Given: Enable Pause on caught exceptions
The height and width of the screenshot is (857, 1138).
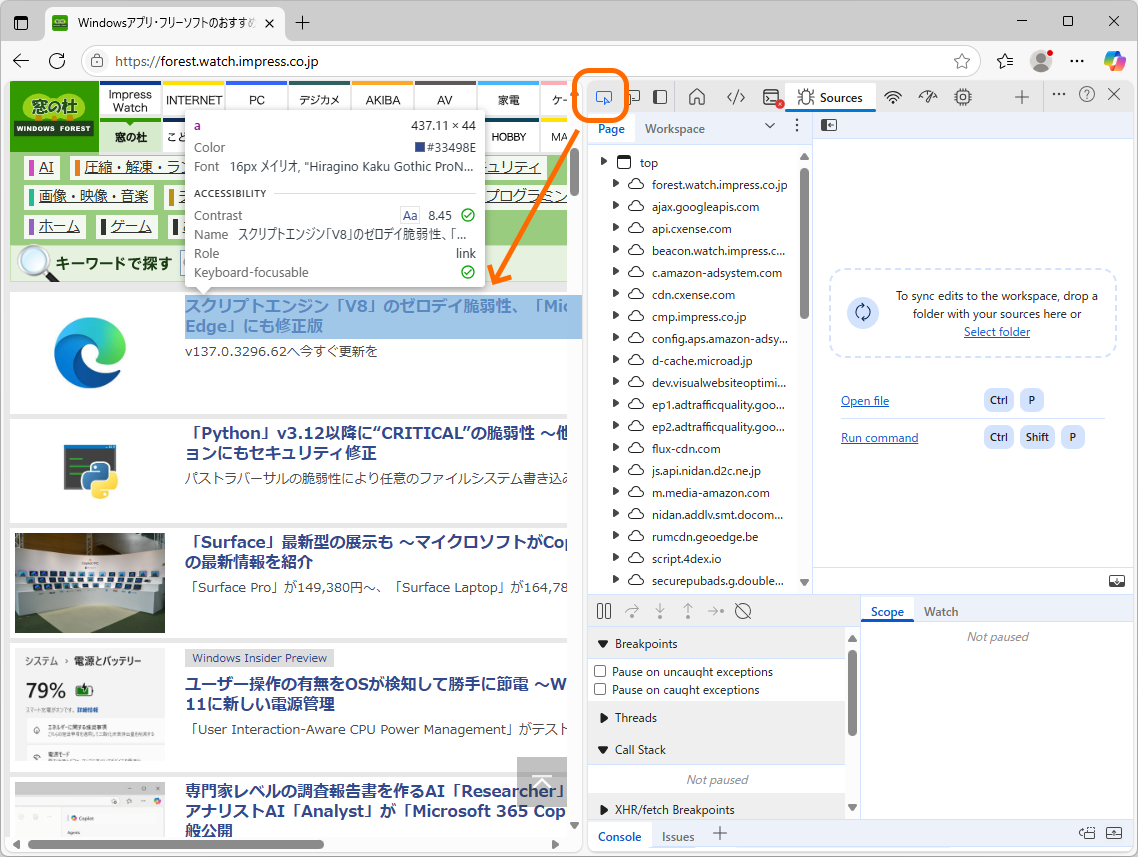Looking at the screenshot, I should point(600,689).
